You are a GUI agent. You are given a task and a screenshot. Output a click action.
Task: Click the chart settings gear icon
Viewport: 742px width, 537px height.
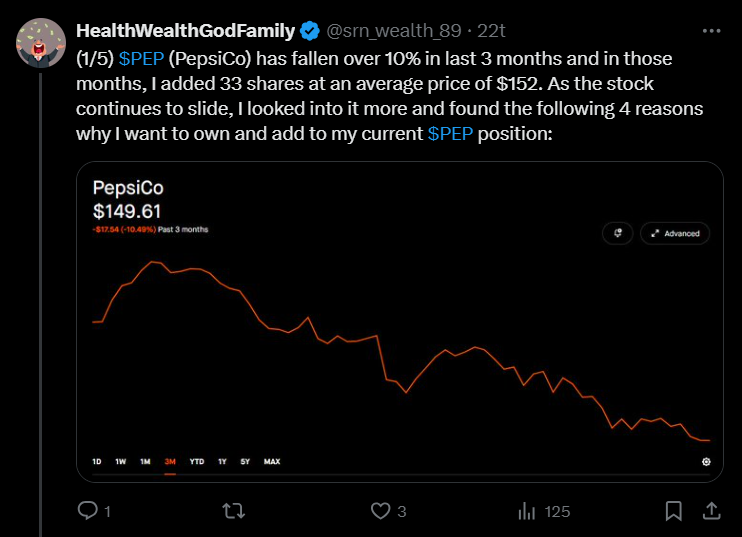pyautogui.click(x=706, y=461)
